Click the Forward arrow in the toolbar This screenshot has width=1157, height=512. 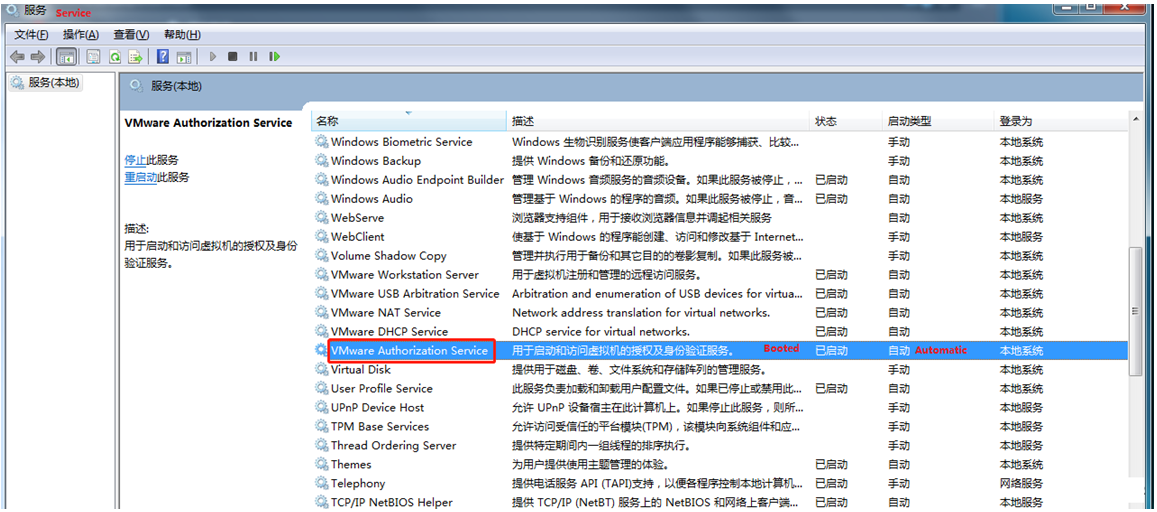38,57
